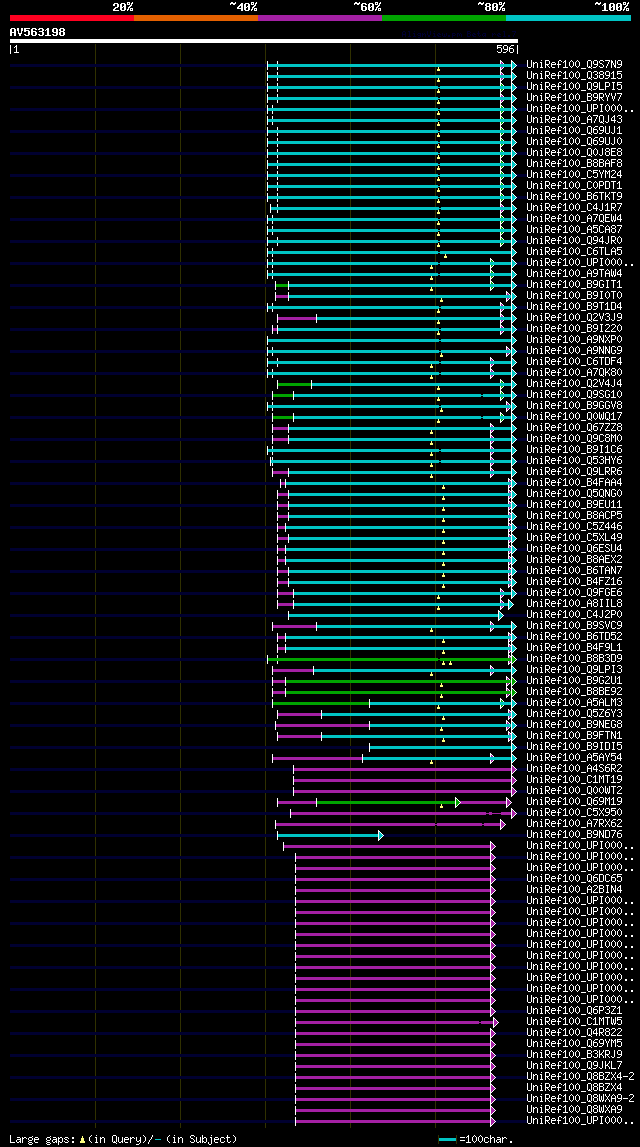Viewport: 640px width, 1147px height.
Task: Click the UniRef100_Q53HY6 entry
Action: pyautogui.click(x=574, y=460)
